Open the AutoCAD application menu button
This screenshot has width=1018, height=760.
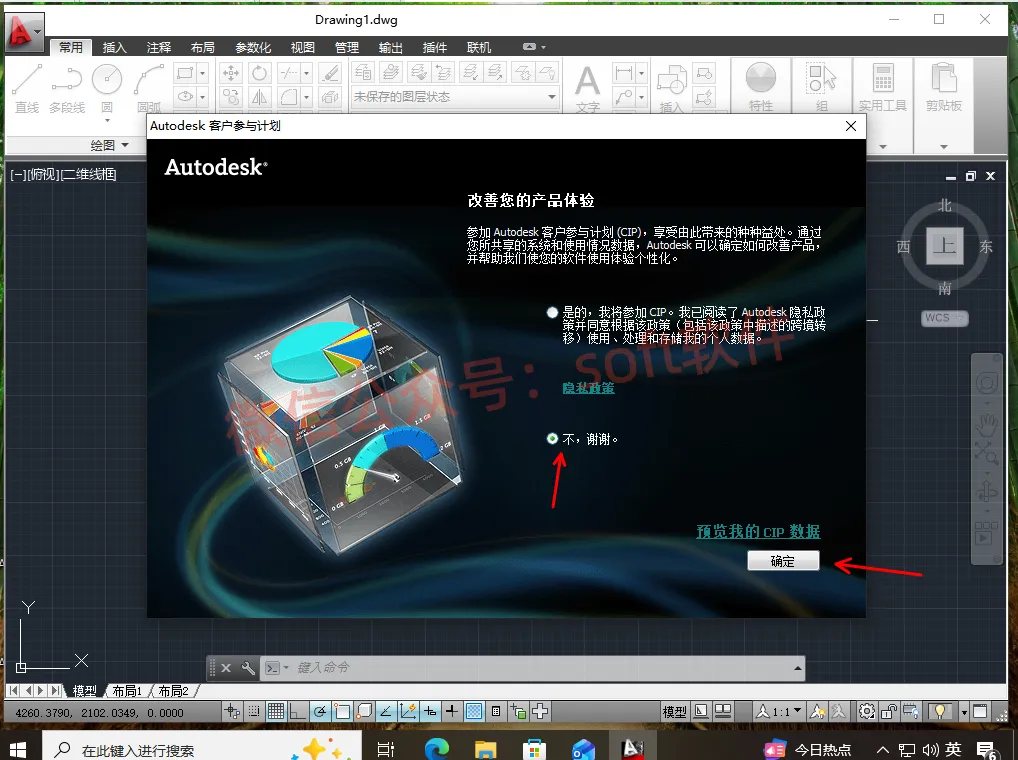tap(25, 31)
